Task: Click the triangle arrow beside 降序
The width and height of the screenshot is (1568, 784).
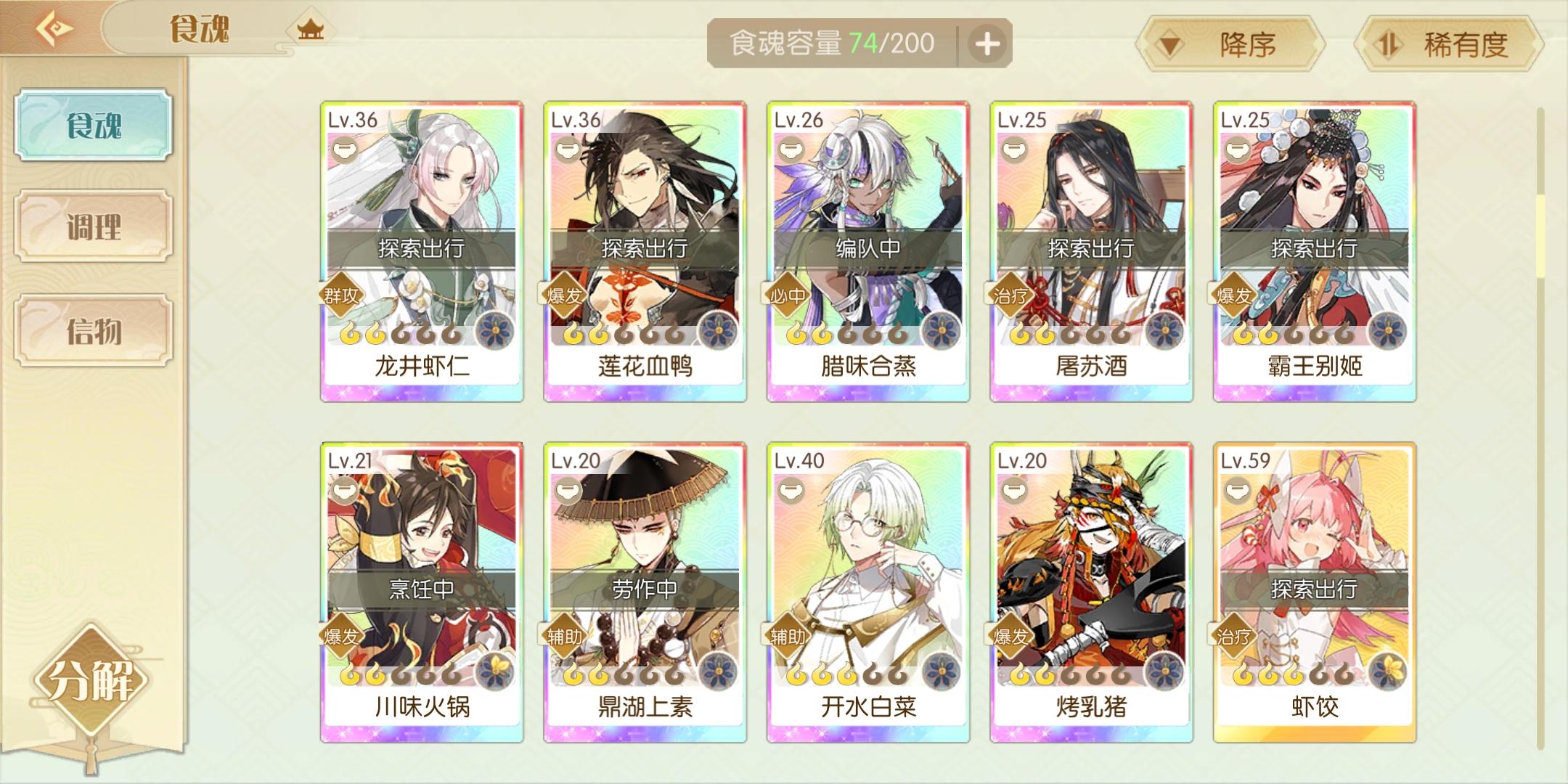Action: (x=1170, y=46)
